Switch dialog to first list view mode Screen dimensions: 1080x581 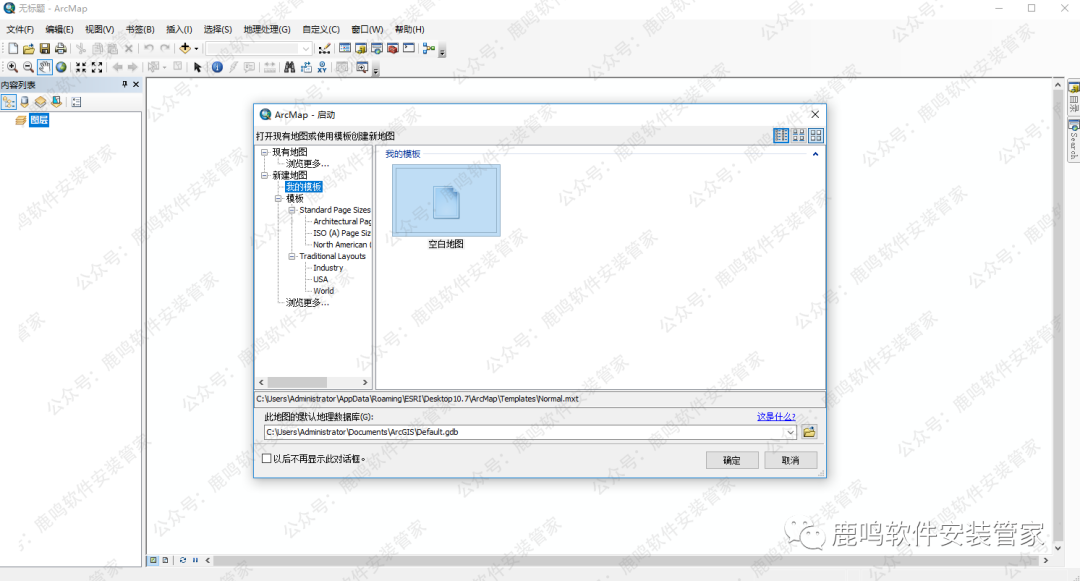(x=781, y=135)
